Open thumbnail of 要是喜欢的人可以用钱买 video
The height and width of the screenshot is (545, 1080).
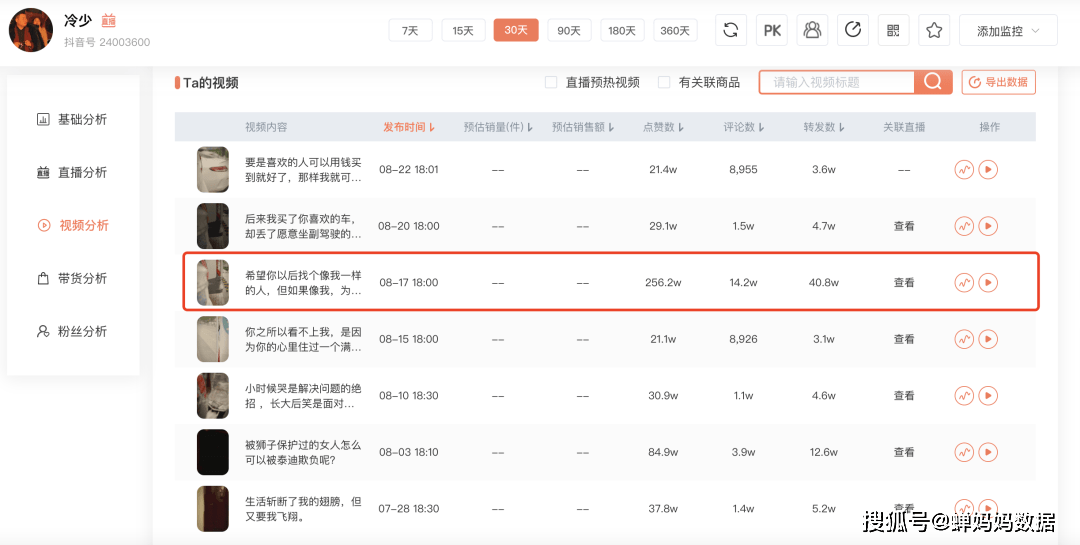[x=213, y=169]
